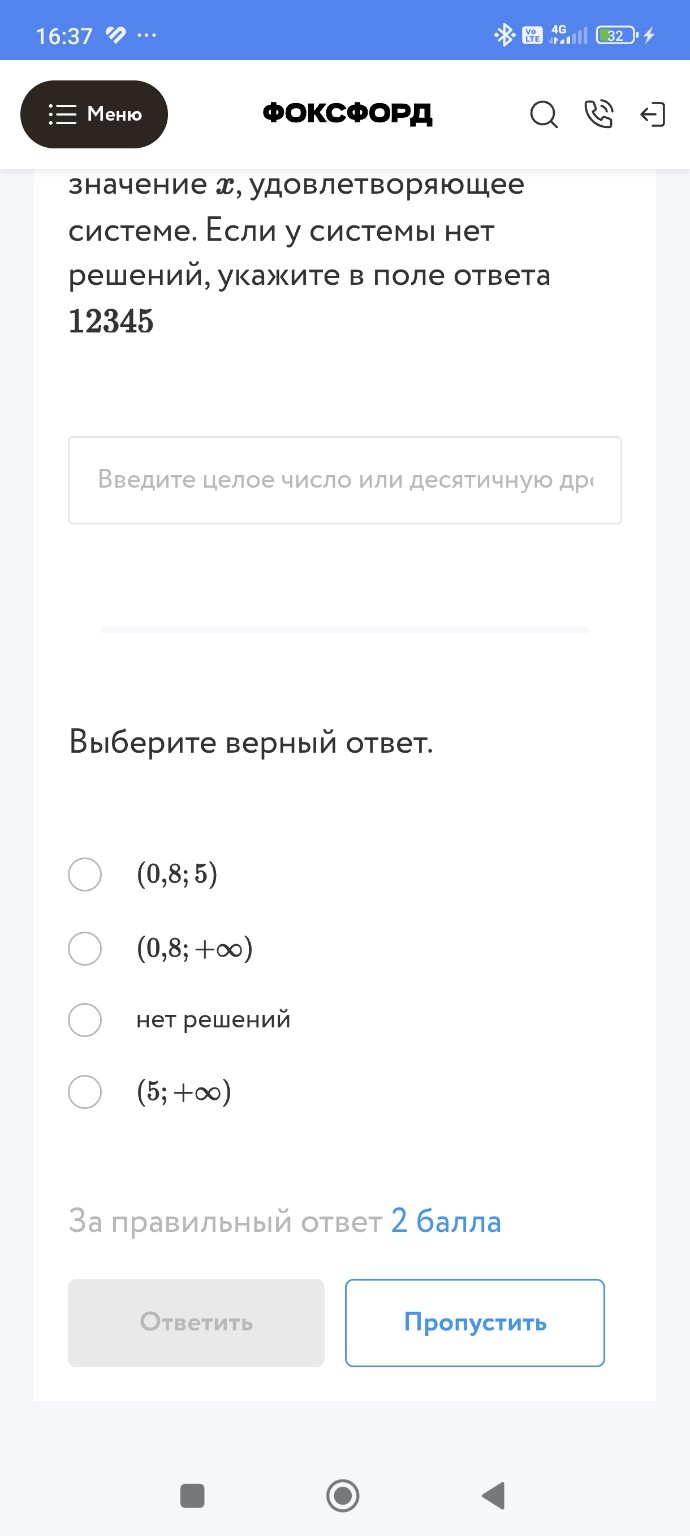Screen dimensions: 690x1536
Task: Select the answer (0,8; 5)
Action: 85,874
